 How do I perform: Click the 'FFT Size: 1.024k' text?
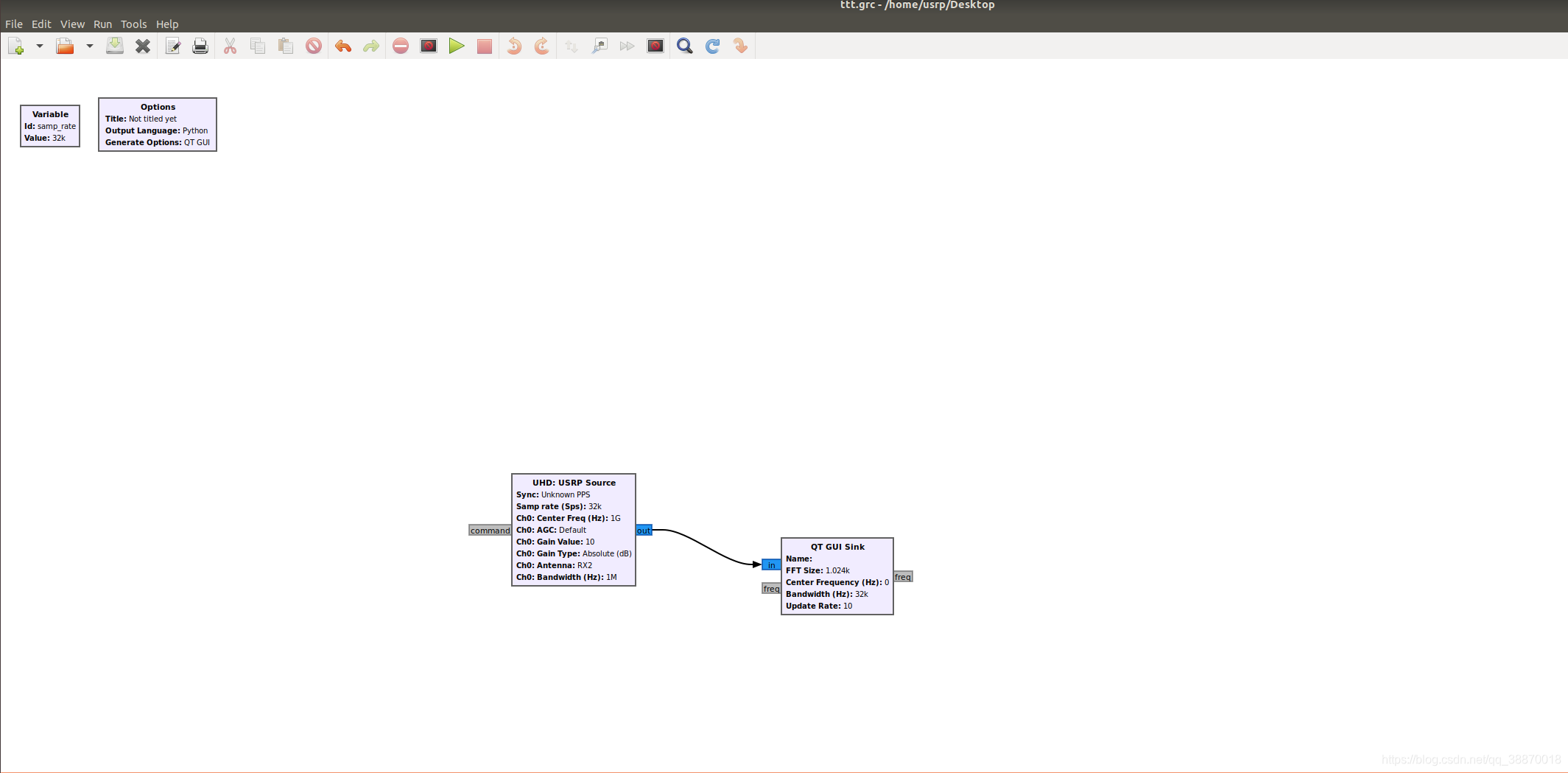pyautogui.click(x=818, y=570)
